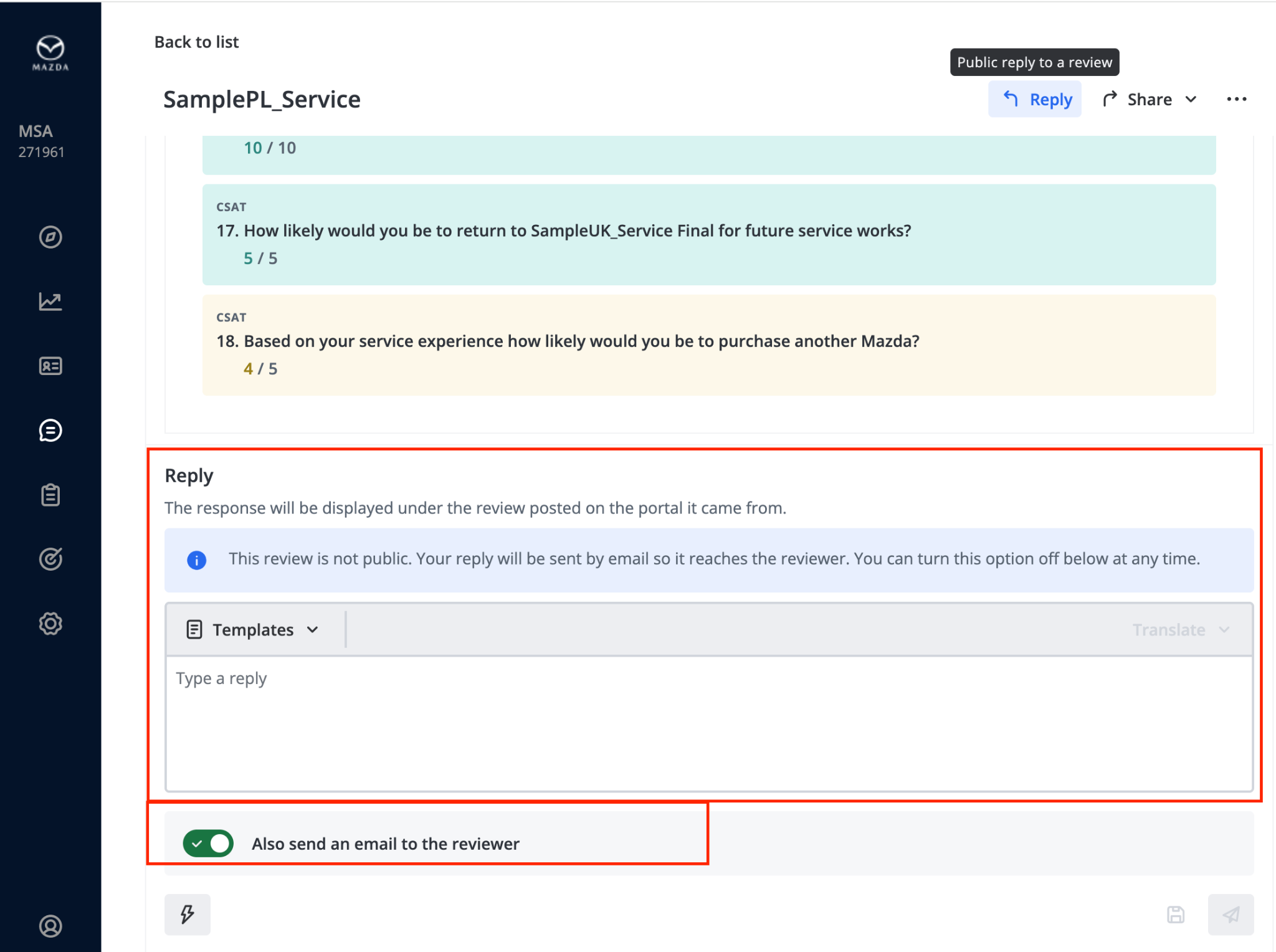Click the send paper plane button
Image resolution: width=1276 pixels, height=952 pixels.
tap(1231, 915)
